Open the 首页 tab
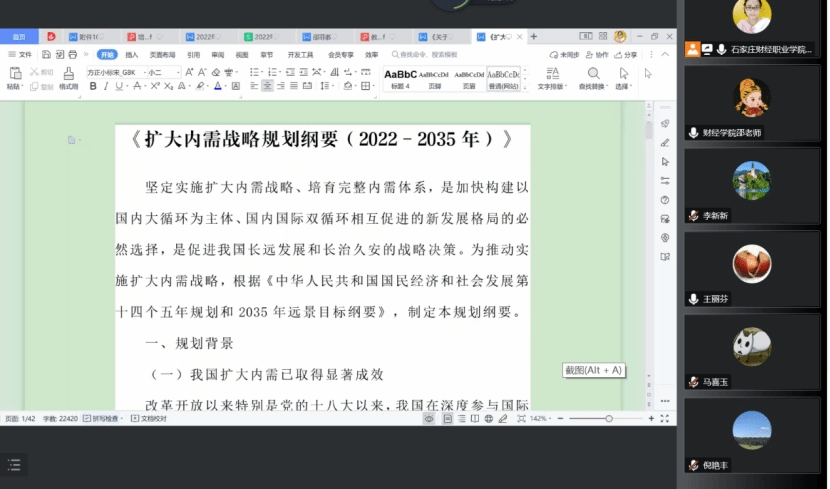Screen dimensions: 830x489 coord(19,37)
